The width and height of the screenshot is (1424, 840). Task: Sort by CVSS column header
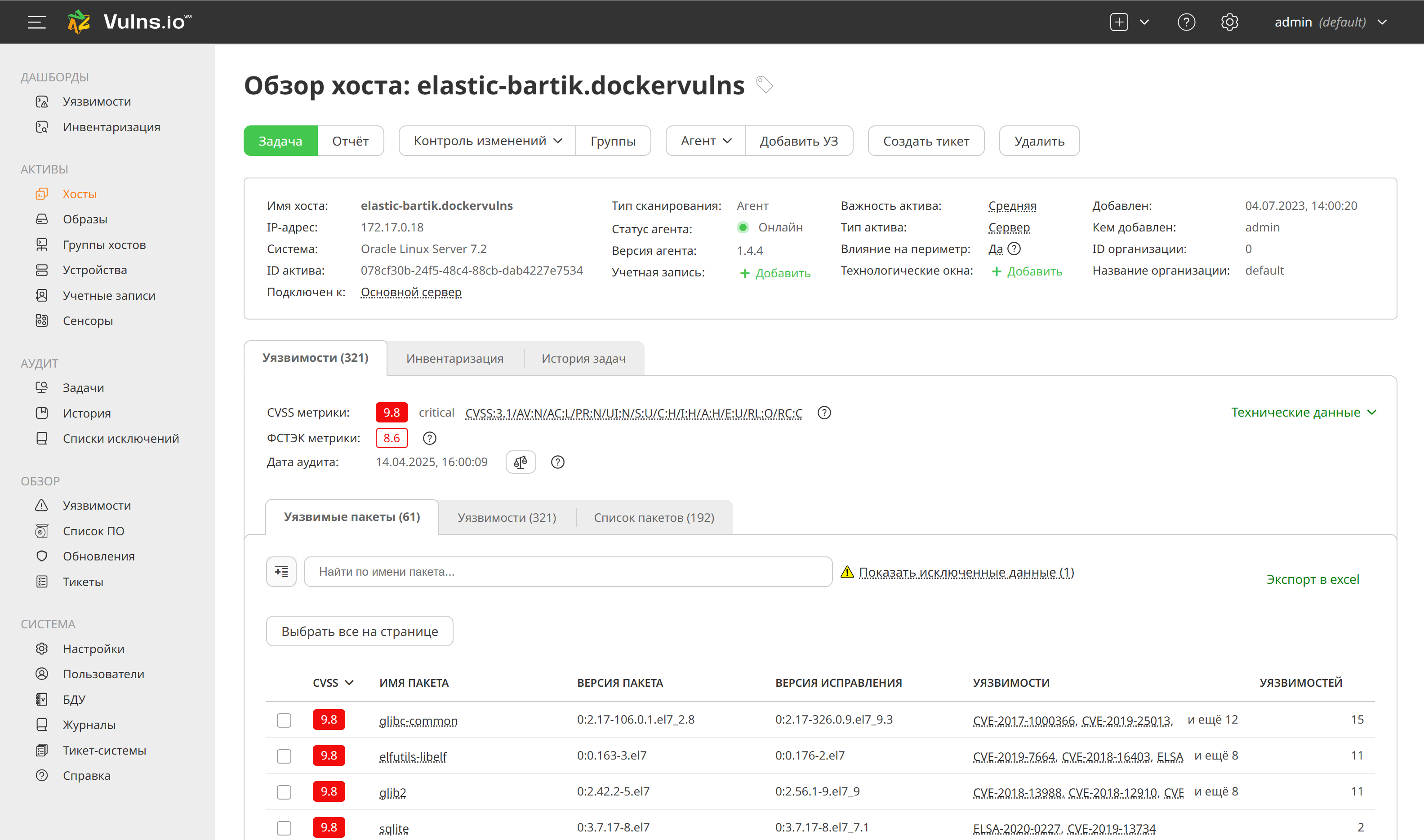333,683
